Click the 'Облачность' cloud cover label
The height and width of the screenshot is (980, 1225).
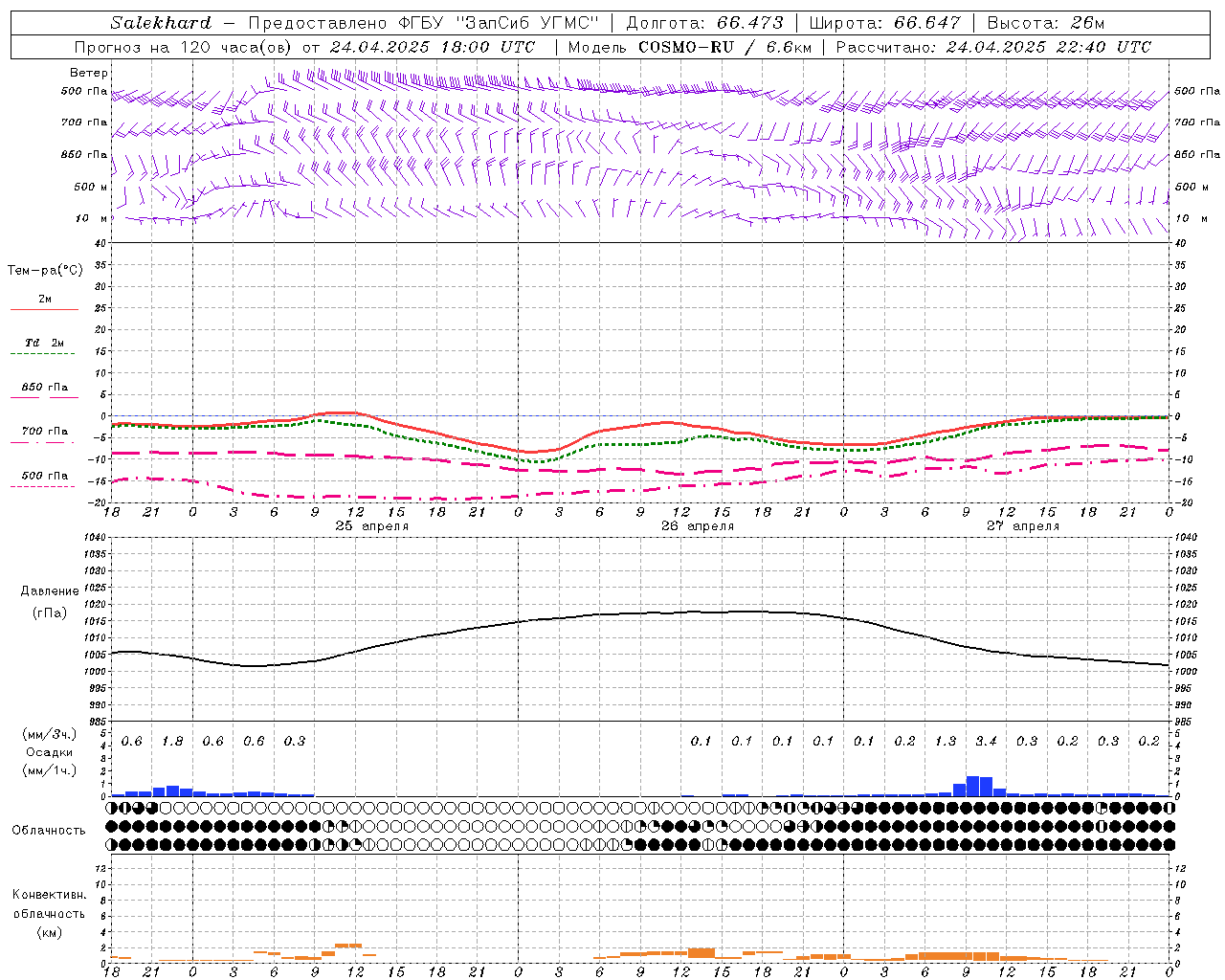pyautogui.click(x=49, y=831)
